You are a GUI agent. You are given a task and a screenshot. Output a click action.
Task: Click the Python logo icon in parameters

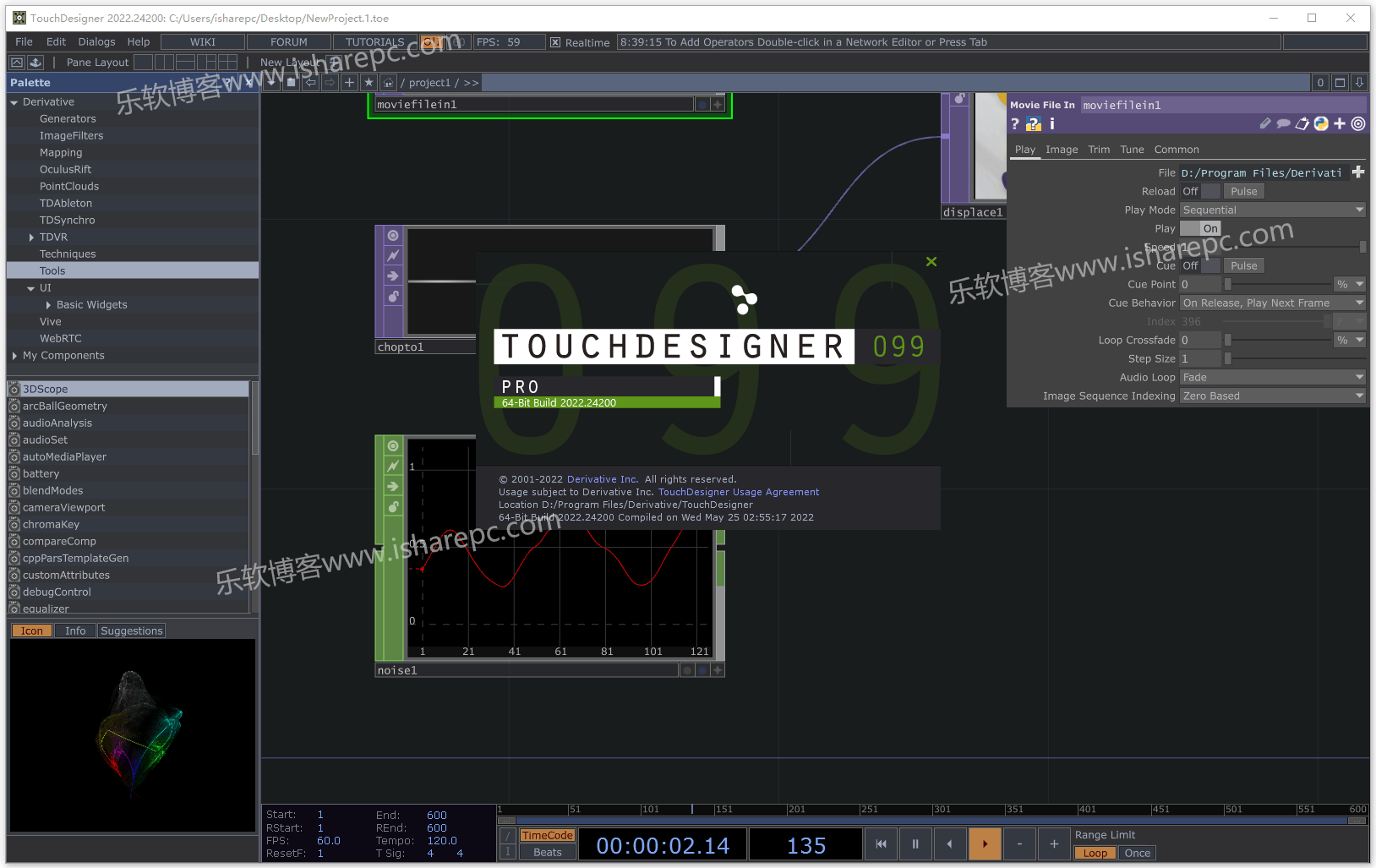point(1321,123)
